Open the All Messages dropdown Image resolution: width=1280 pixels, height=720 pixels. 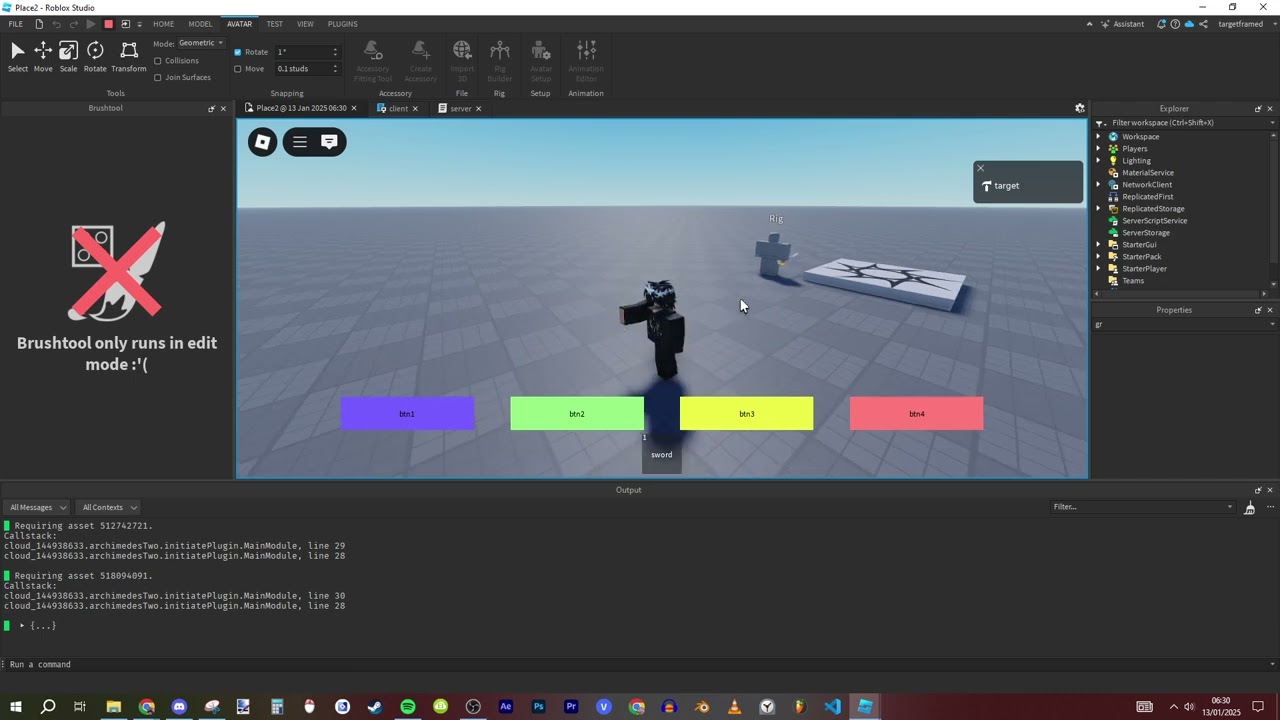(x=37, y=507)
